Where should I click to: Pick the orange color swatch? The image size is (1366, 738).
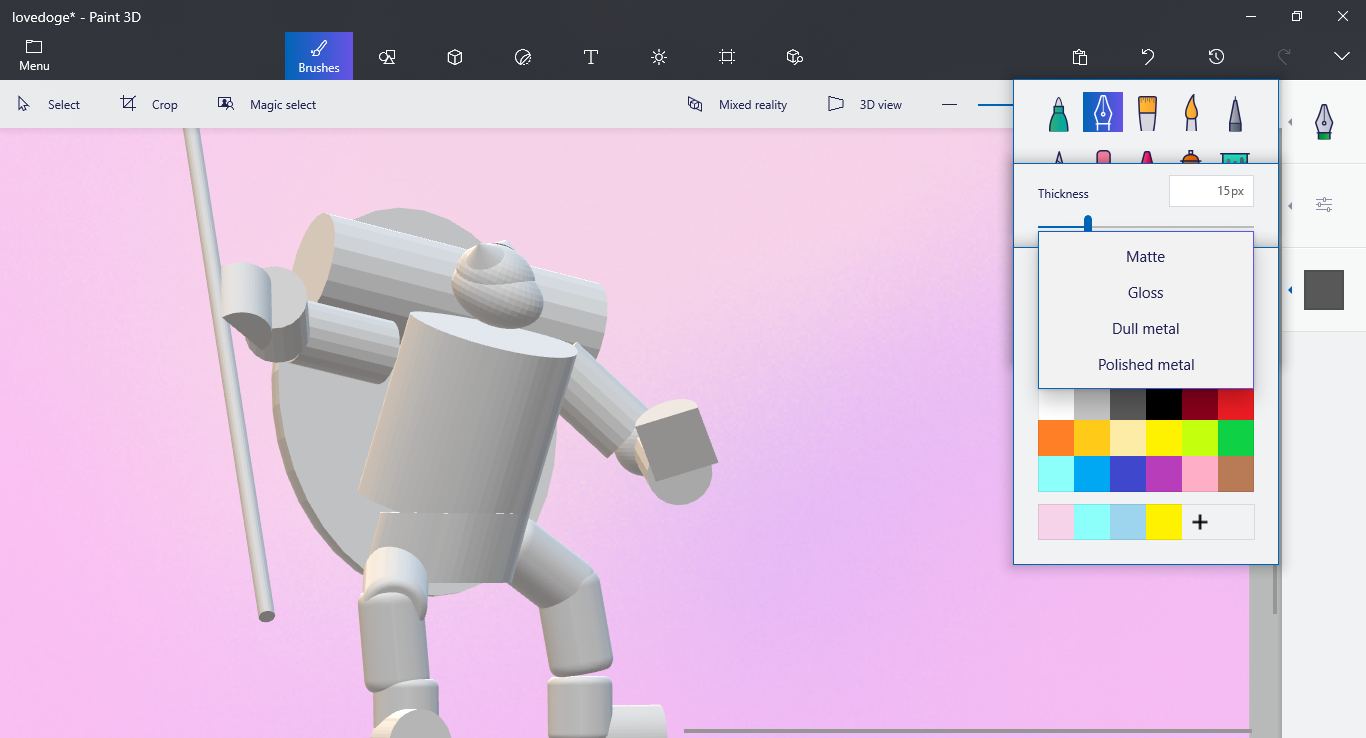[1056, 438]
